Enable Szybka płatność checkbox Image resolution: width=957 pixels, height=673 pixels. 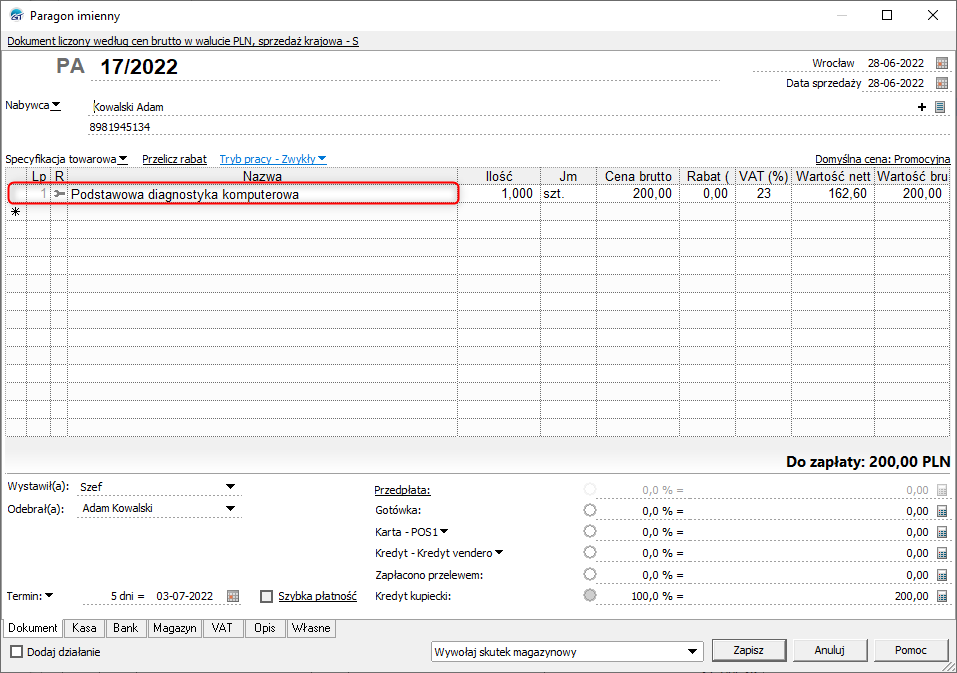266,597
